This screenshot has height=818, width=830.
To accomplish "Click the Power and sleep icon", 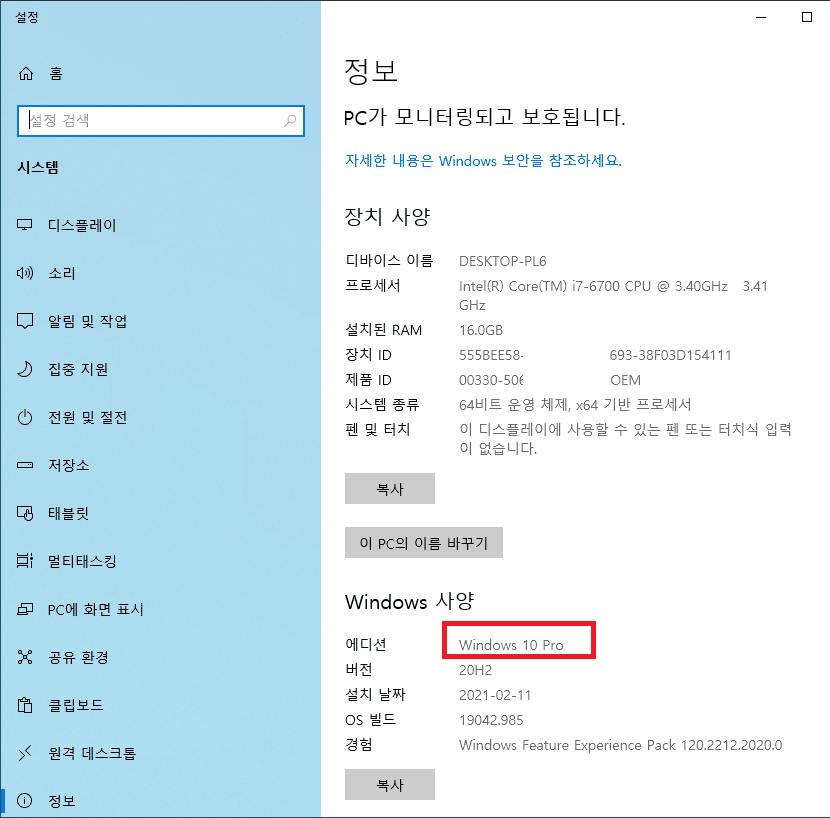I will click(x=25, y=417).
